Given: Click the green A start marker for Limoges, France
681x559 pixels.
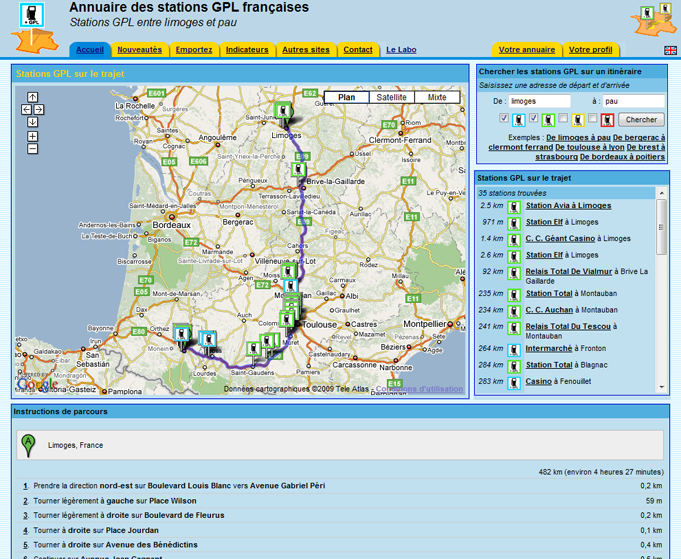Looking at the screenshot, I should [x=28, y=445].
